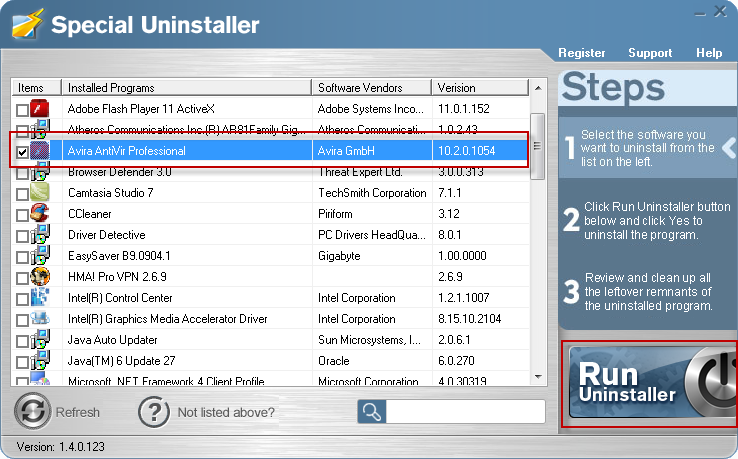Screen dimensions: 738x459
Task: Uncheck the Avira AntiVir Professional checkbox
Action: [x=22, y=152]
